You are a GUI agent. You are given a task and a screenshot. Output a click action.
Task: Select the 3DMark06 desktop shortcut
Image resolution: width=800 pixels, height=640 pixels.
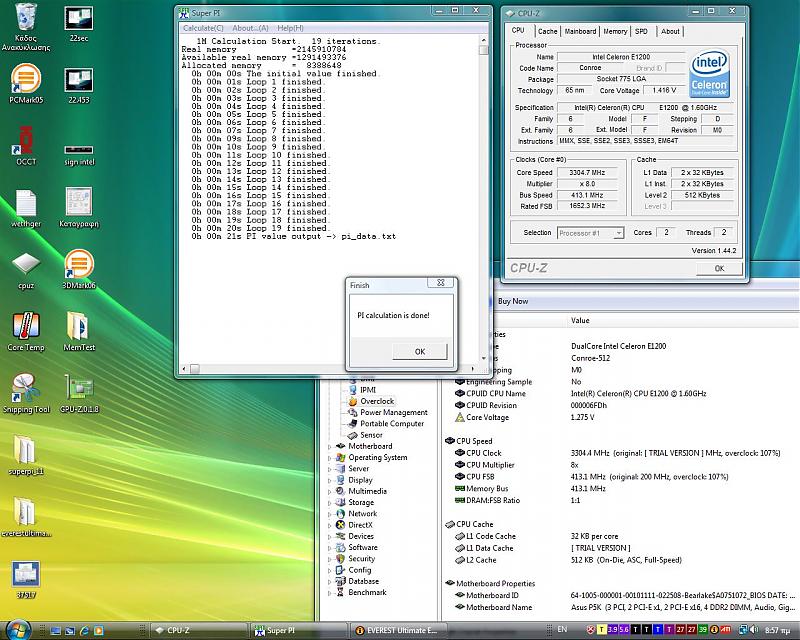[79, 269]
